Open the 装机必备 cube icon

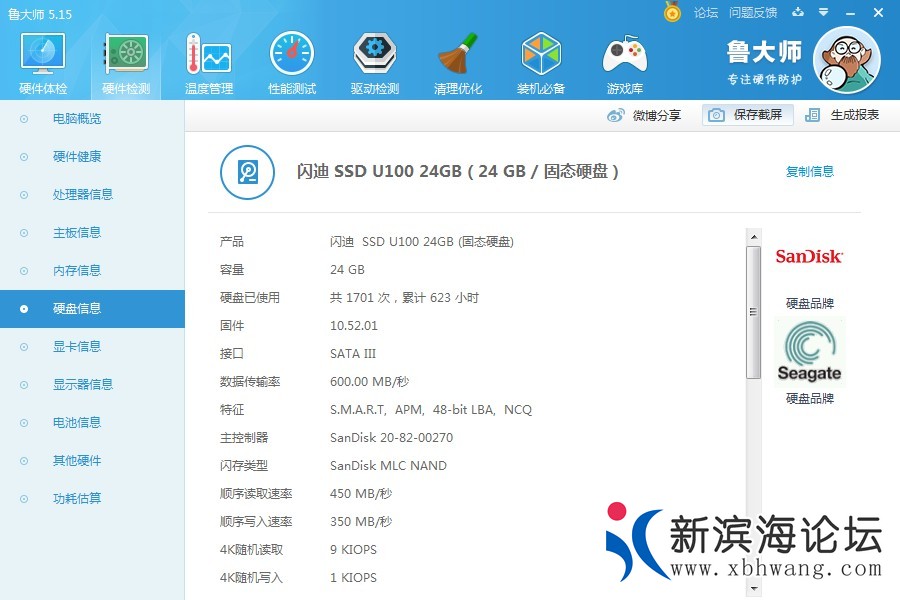pos(541,56)
